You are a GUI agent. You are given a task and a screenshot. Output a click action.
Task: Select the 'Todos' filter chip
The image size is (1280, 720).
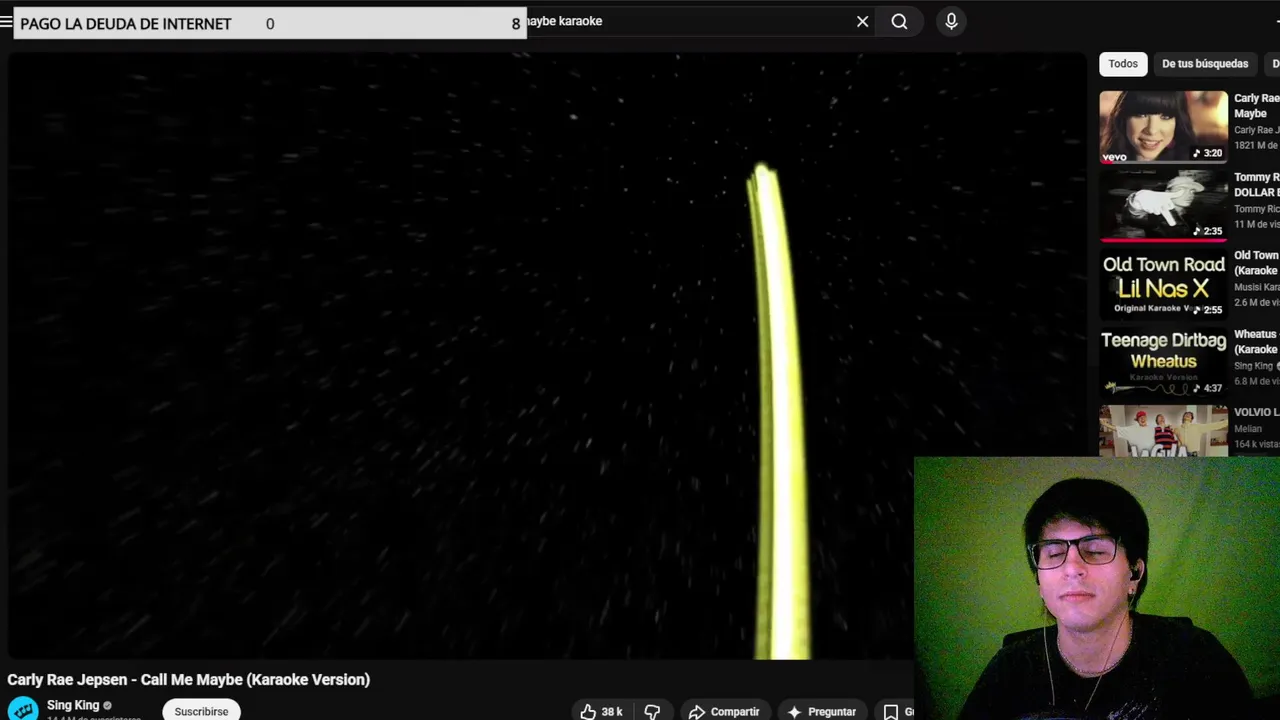click(x=1122, y=64)
